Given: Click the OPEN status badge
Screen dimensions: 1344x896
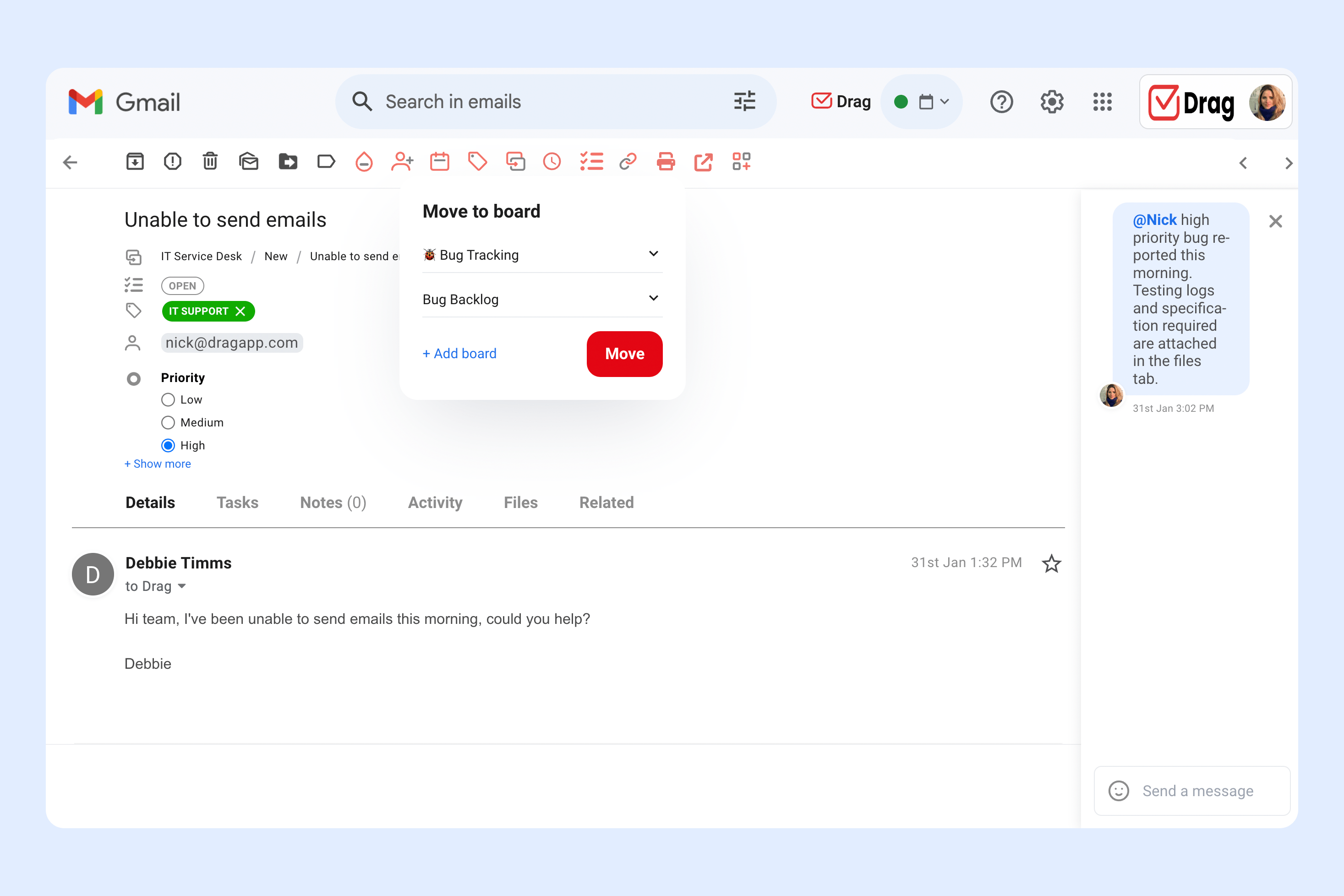Looking at the screenshot, I should click(182, 286).
